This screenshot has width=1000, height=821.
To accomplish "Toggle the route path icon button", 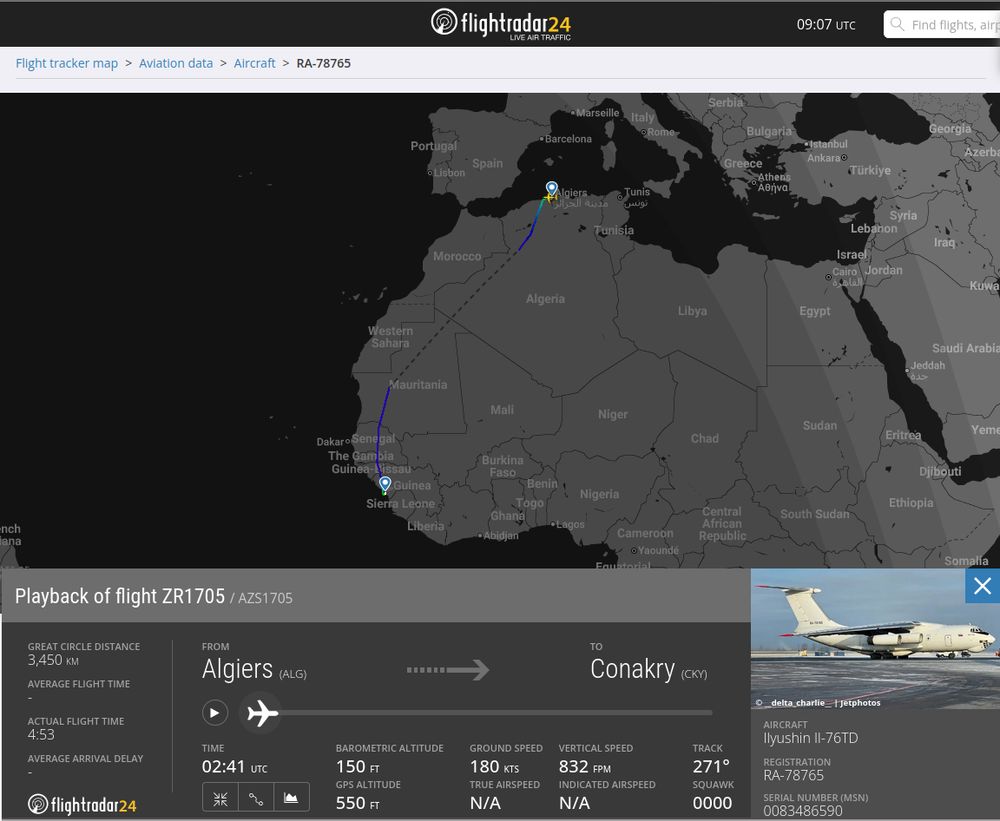I will point(256,798).
